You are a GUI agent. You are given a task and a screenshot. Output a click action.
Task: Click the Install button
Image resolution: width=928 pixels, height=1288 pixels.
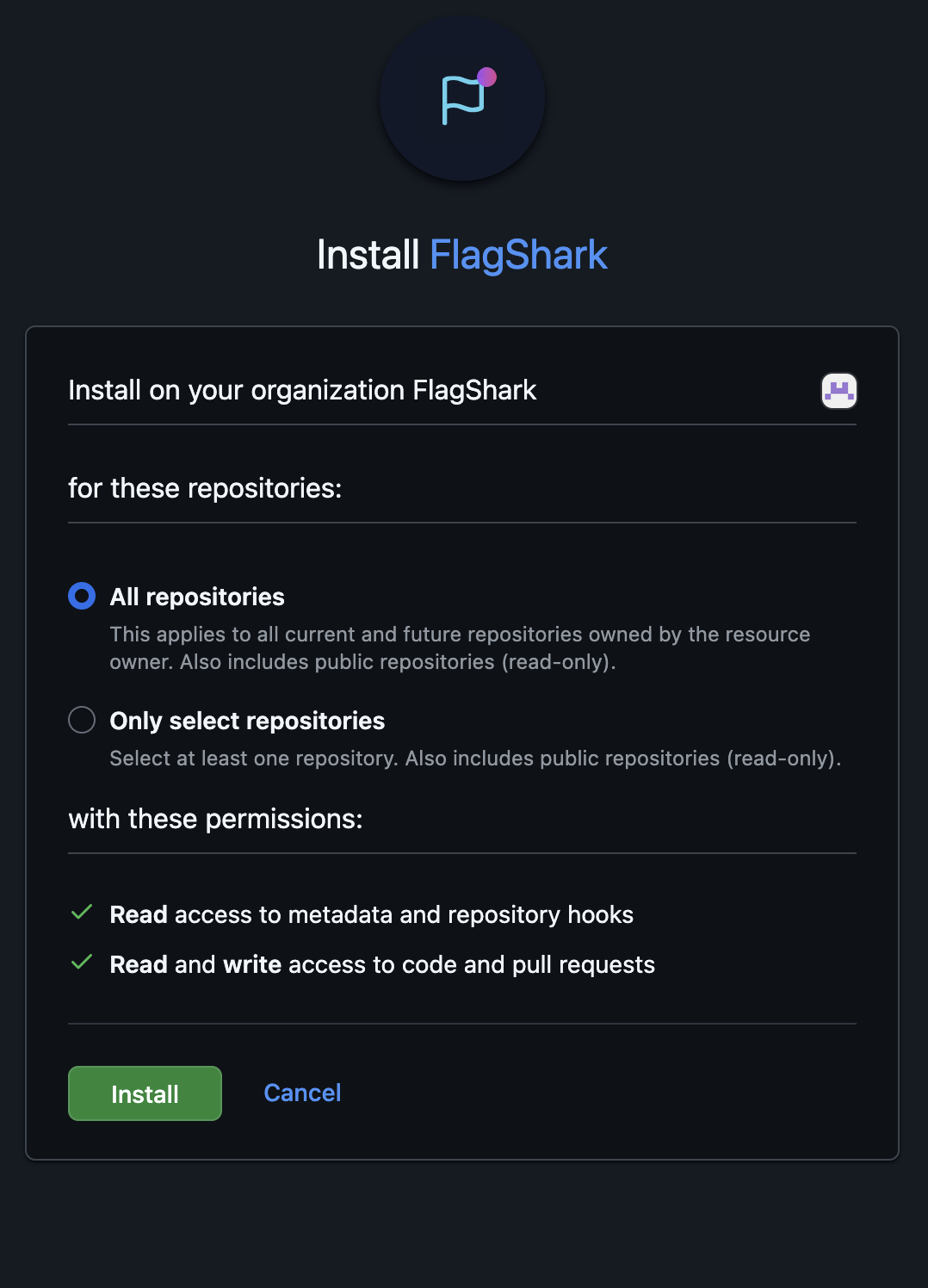[144, 1093]
